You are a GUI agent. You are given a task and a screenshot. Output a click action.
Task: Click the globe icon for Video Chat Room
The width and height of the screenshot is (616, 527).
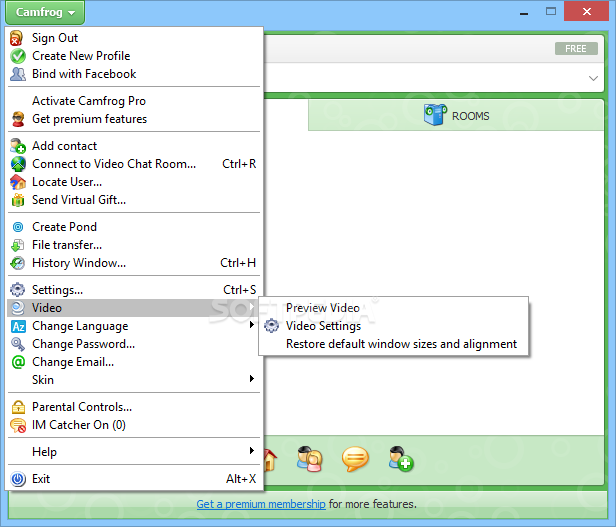coord(18,164)
